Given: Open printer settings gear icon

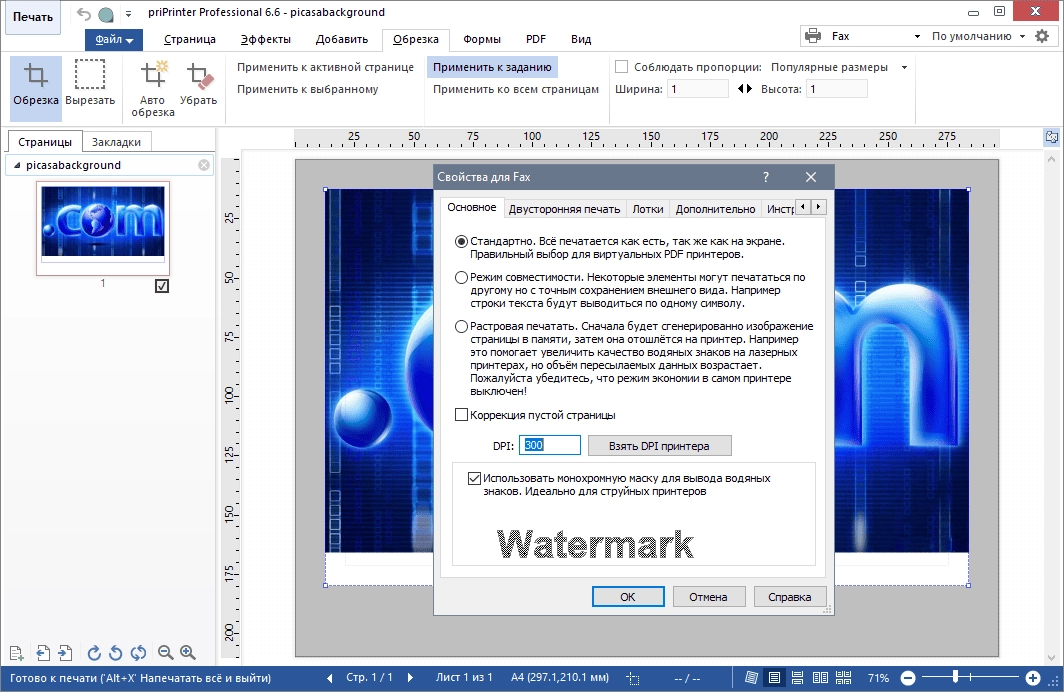Looking at the screenshot, I should pos(1042,37).
